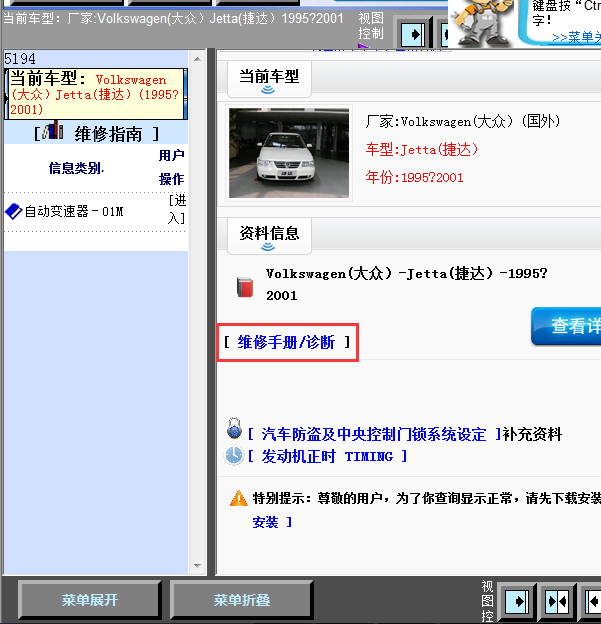Click the 信息类别 column header
The height and width of the screenshot is (624, 601).
(x=76, y=168)
